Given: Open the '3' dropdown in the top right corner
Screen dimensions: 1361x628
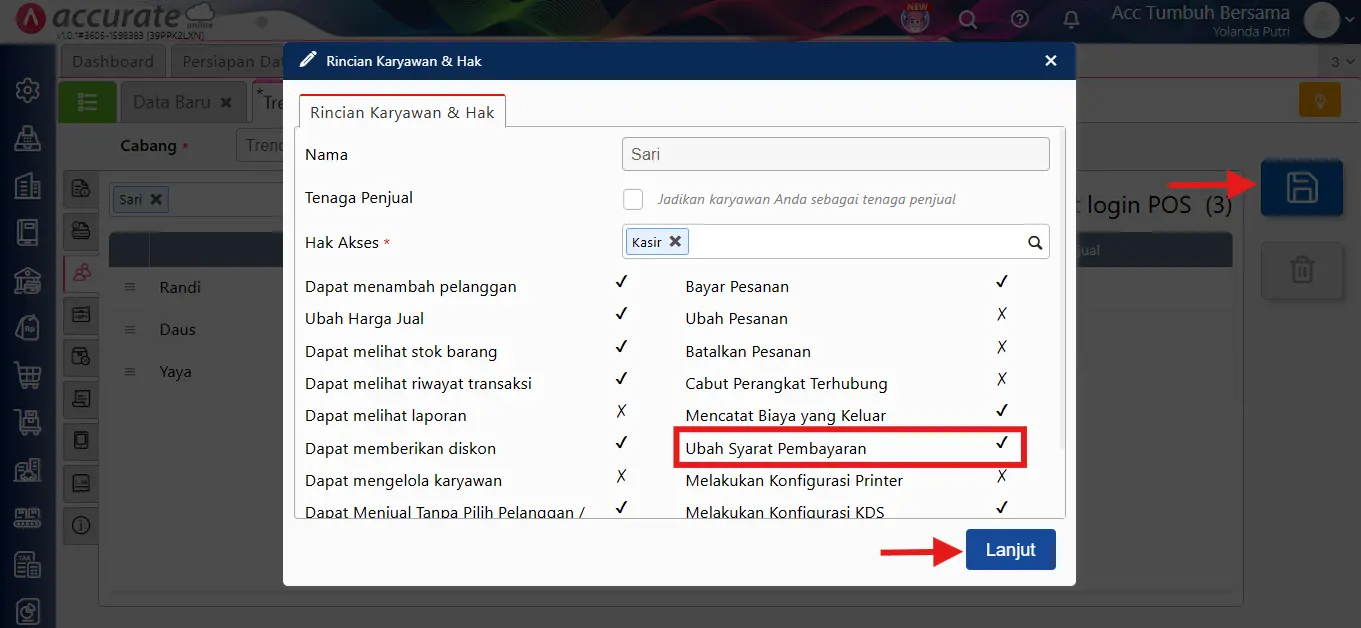Looking at the screenshot, I should click(x=1340, y=61).
